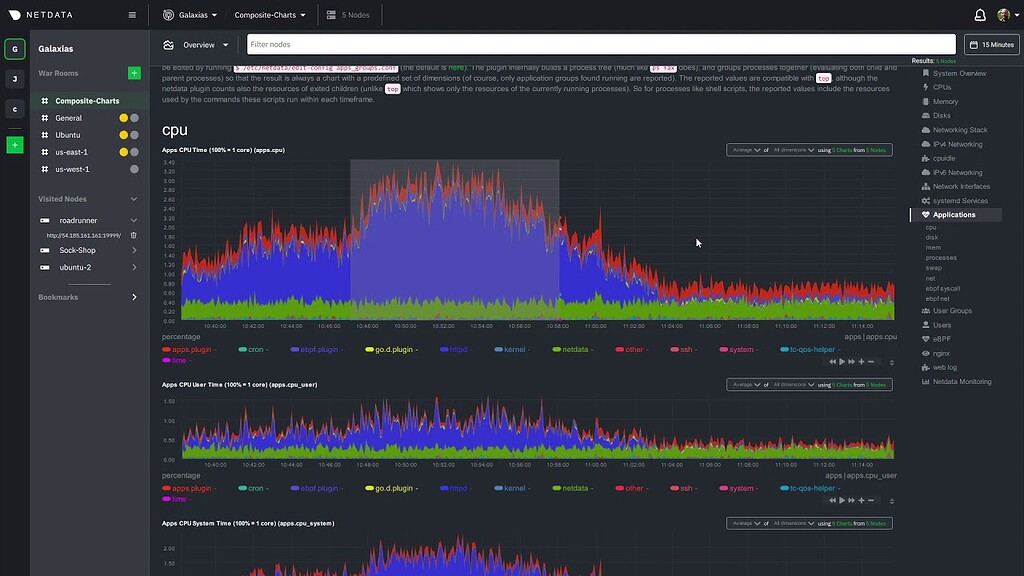Expand the All dimensions dropdown

[792, 149]
